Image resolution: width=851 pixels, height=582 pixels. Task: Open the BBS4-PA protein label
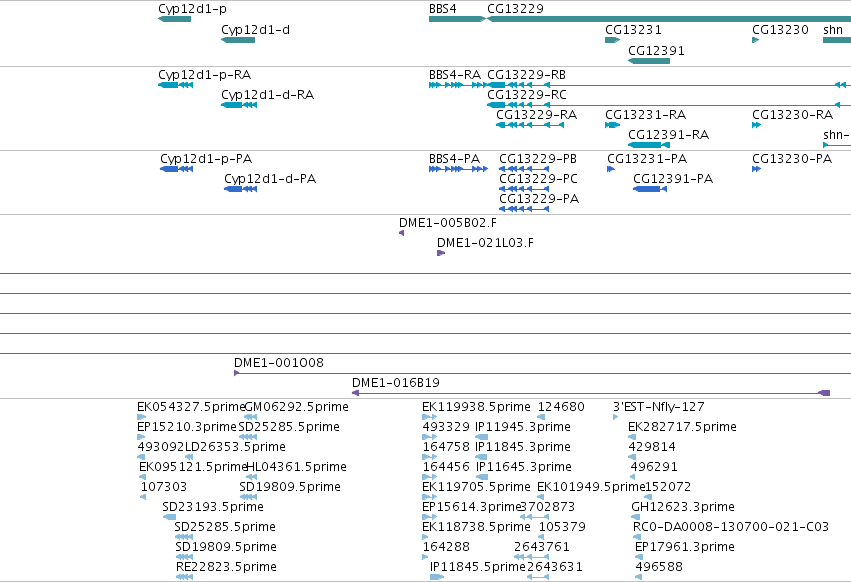(454, 159)
